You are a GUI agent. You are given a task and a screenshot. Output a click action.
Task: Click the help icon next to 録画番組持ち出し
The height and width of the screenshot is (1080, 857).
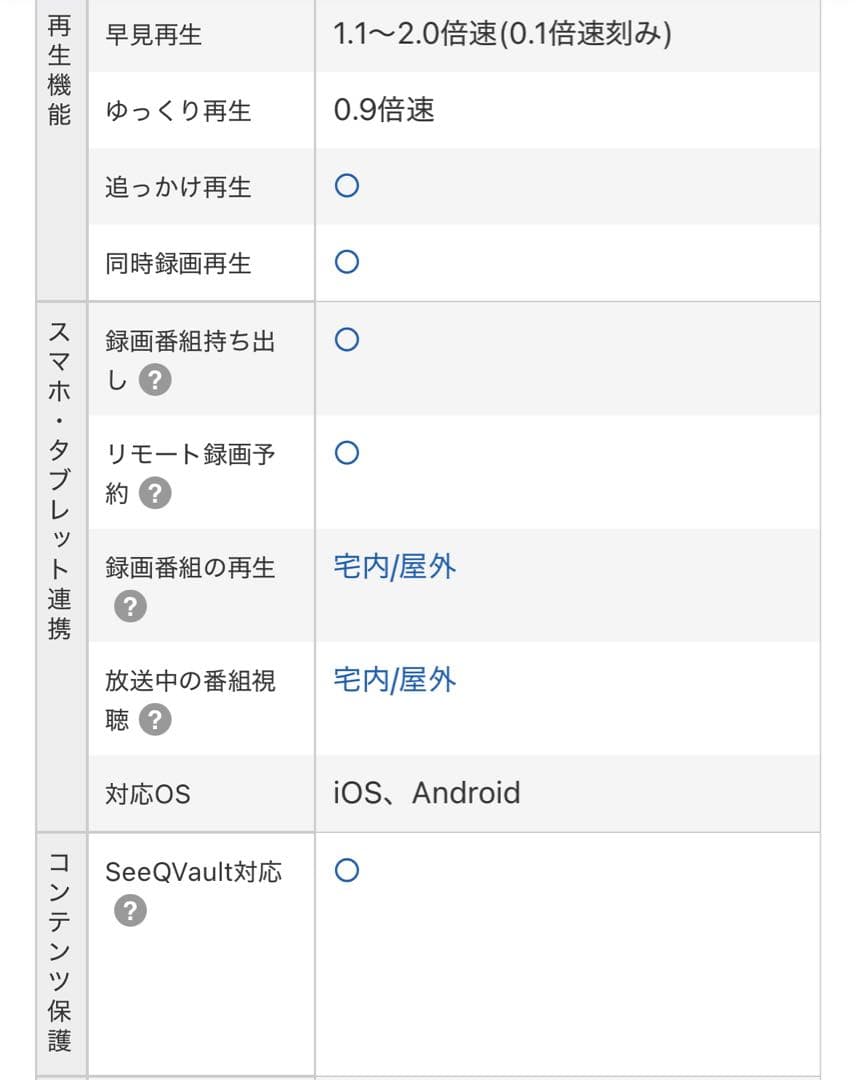[155, 380]
